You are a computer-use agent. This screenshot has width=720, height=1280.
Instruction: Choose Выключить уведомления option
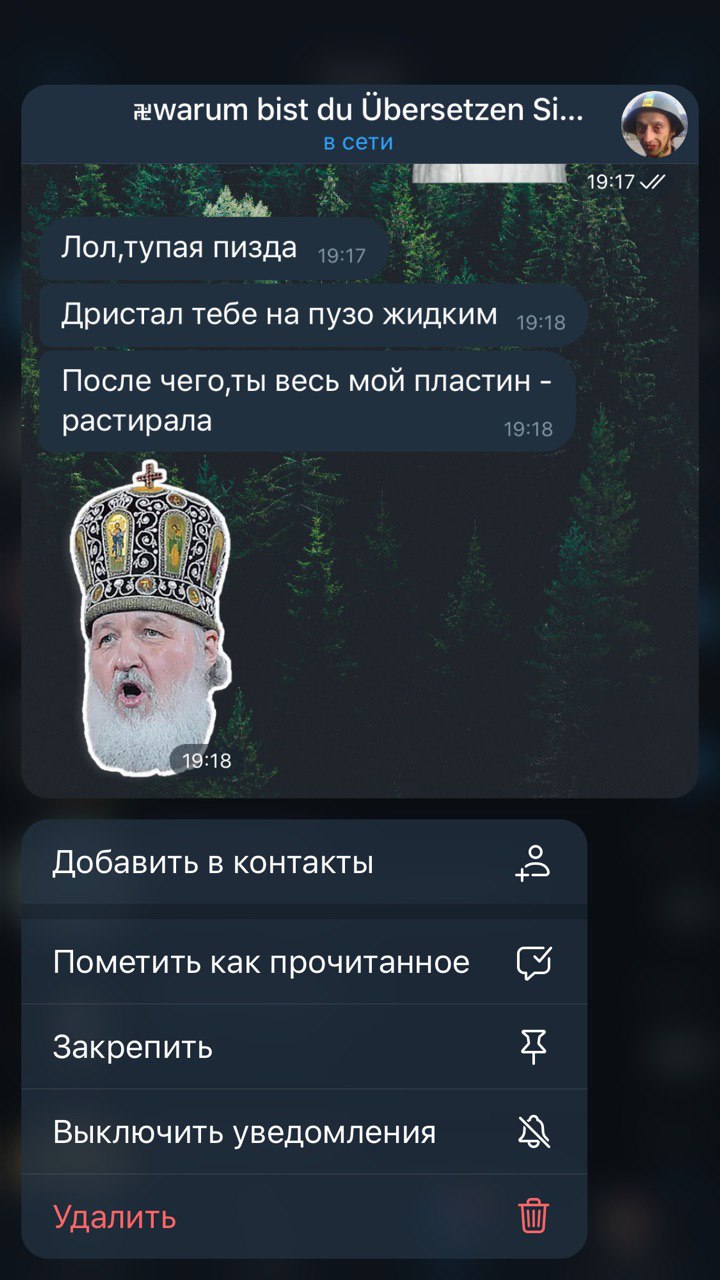click(304, 1132)
